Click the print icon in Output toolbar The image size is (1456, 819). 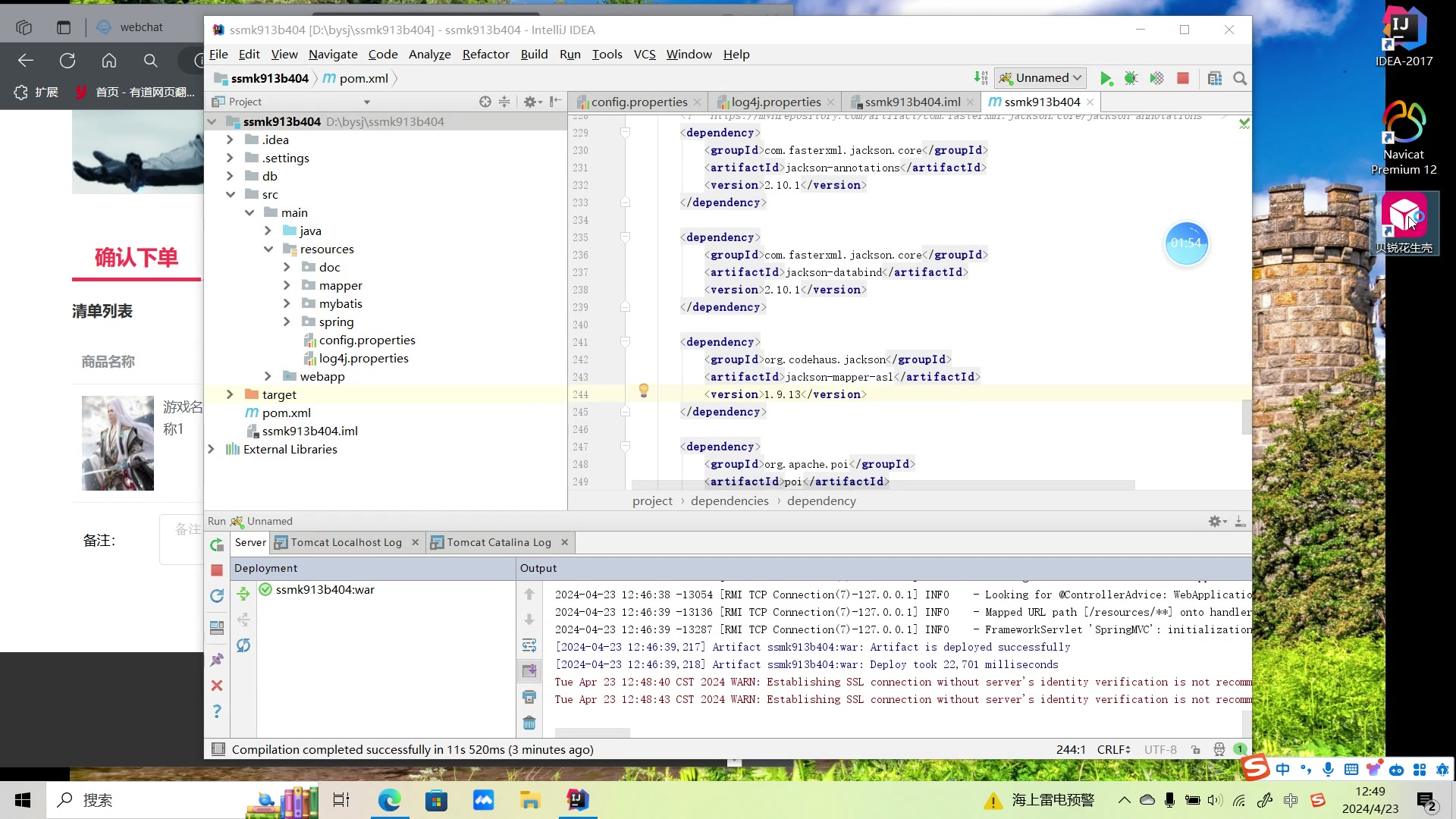pyautogui.click(x=529, y=697)
